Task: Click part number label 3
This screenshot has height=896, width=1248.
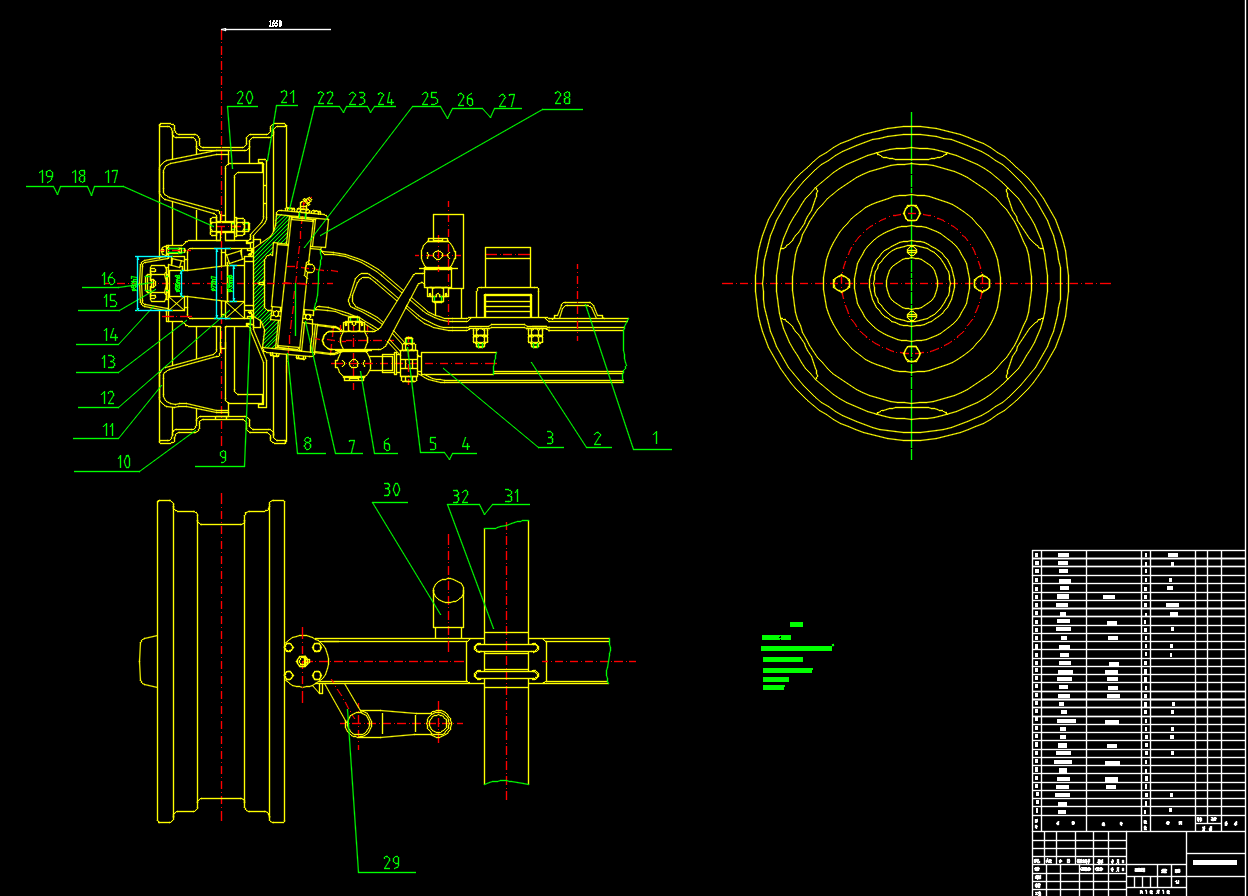Action: (x=549, y=438)
